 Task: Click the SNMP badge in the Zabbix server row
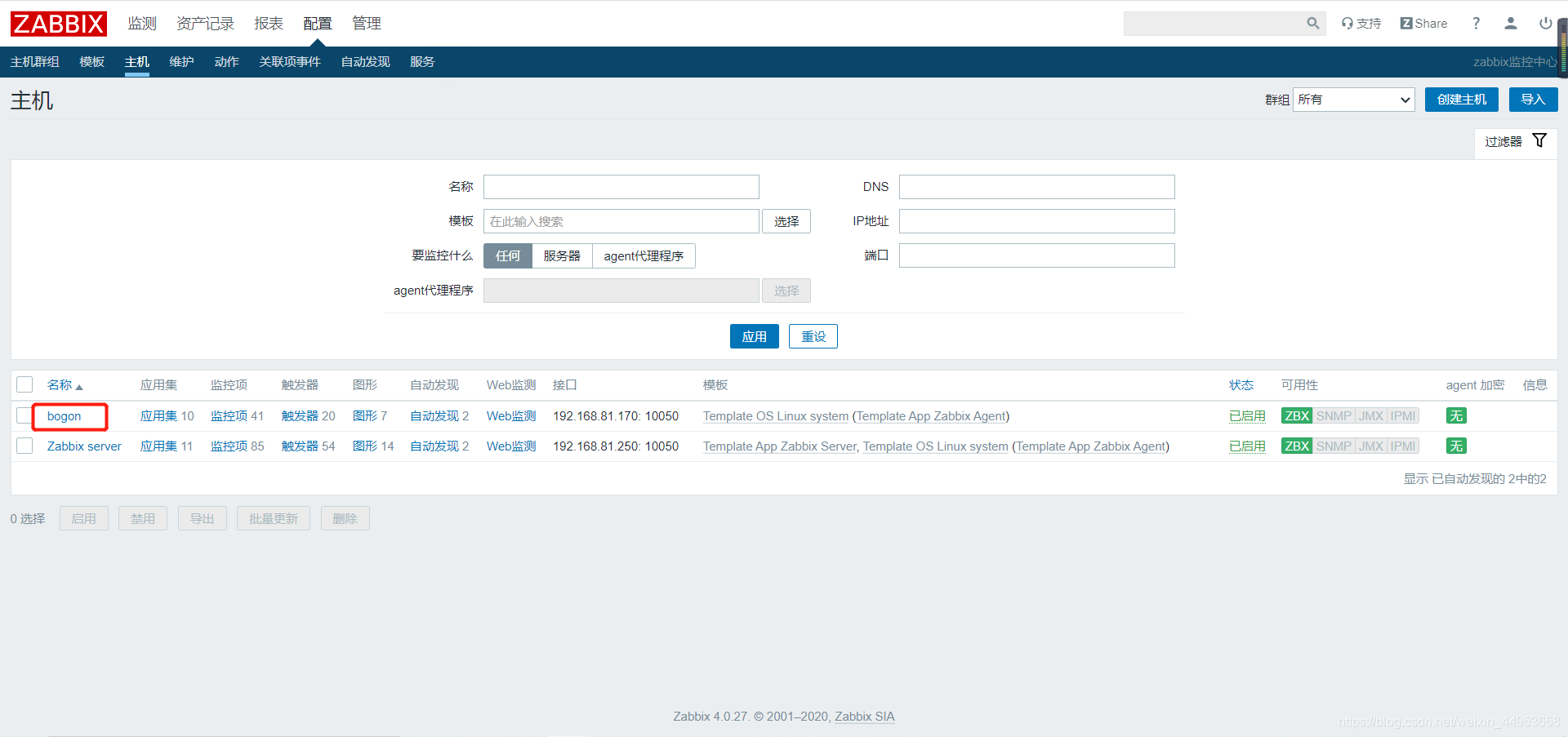(1334, 446)
